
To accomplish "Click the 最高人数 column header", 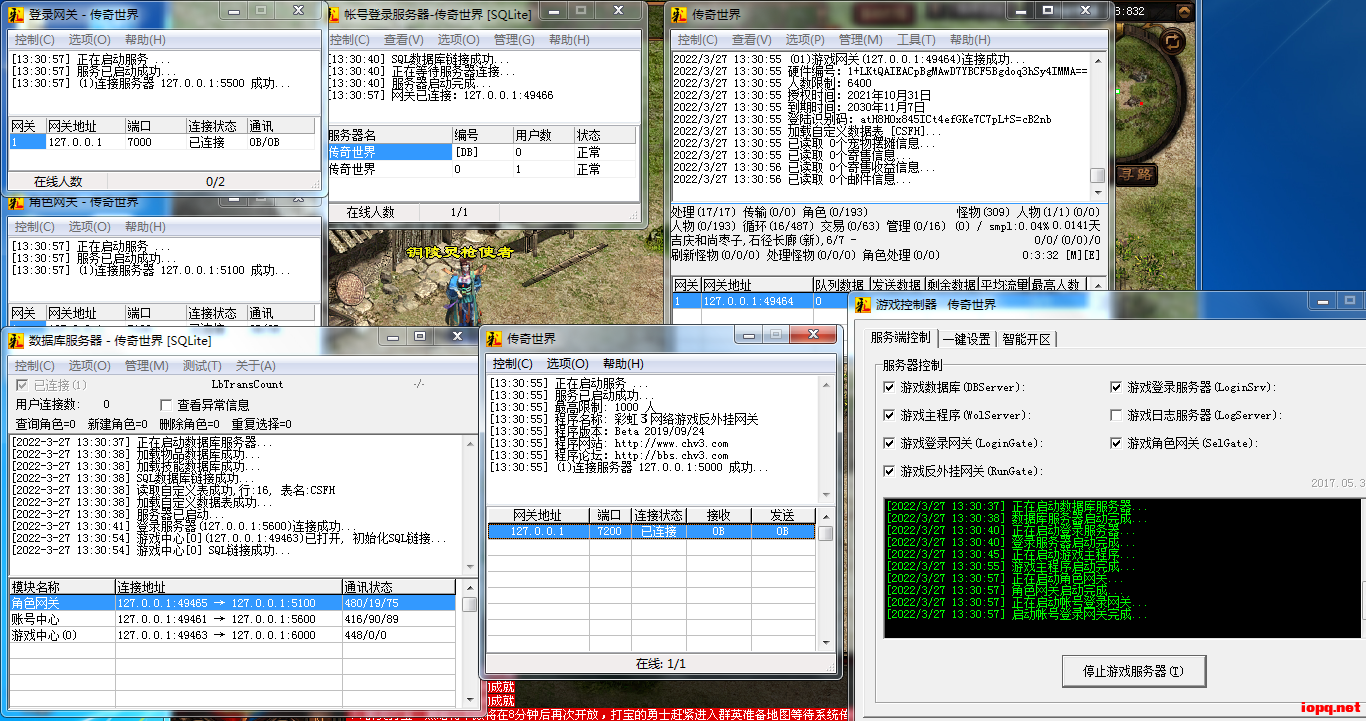I will pyautogui.click(x=1057, y=285).
